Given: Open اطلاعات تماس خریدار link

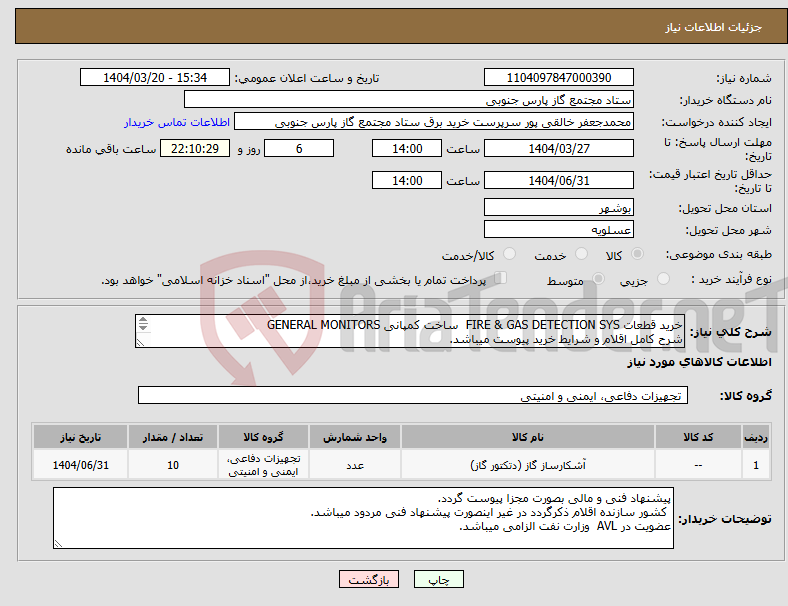Looking at the screenshot, I should (x=177, y=122).
